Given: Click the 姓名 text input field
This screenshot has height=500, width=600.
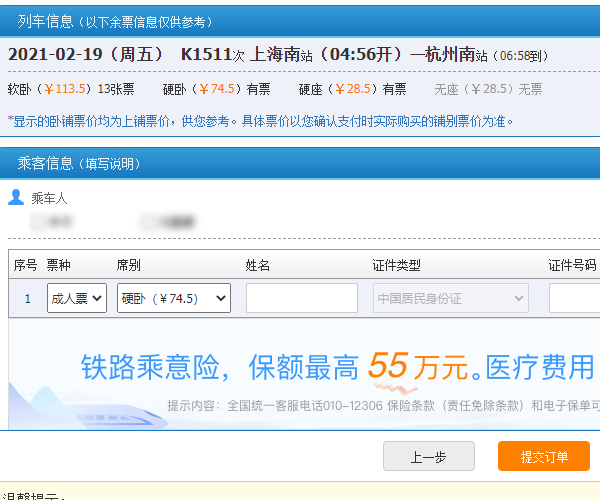Looking at the screenshot, I should pyautogui.click(x=301, y=298).
